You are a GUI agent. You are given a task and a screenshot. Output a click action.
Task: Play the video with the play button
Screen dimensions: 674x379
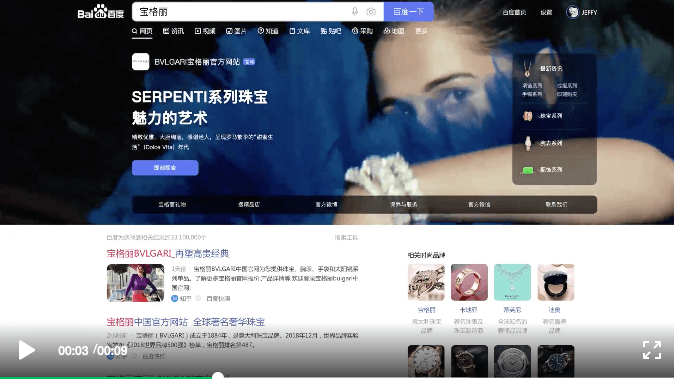point(26,350)
